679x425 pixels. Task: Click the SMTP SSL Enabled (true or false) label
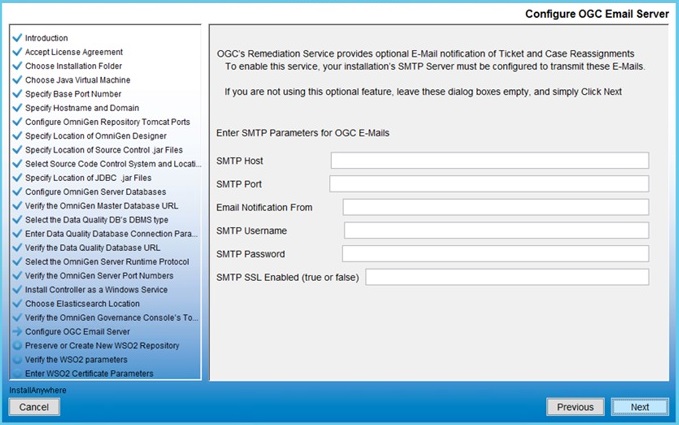pos(288,278)
